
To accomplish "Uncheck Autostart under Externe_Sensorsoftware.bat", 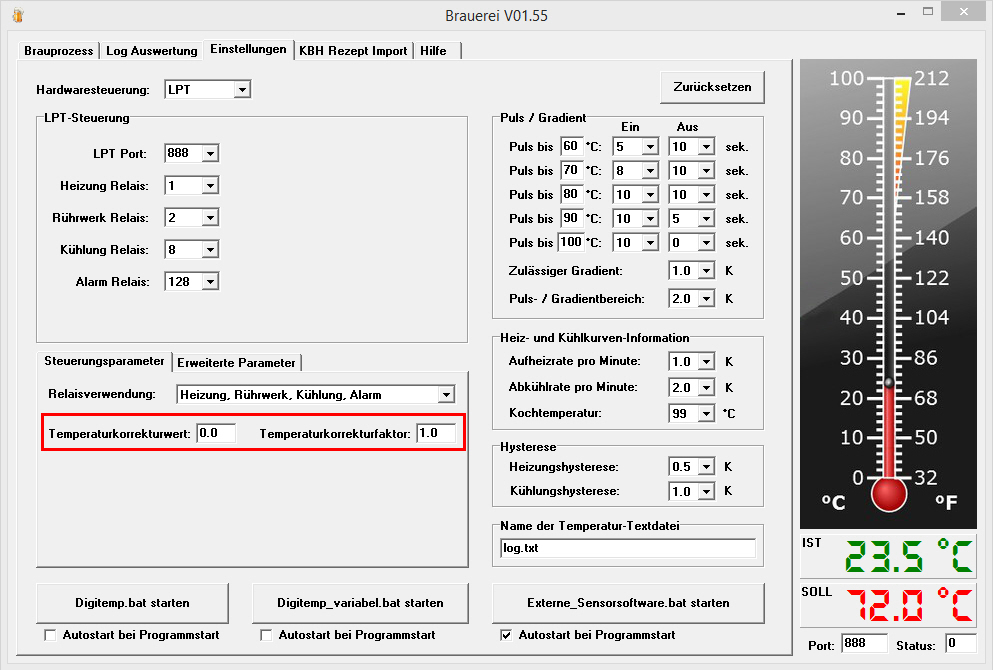I will [x=506, y=635].
